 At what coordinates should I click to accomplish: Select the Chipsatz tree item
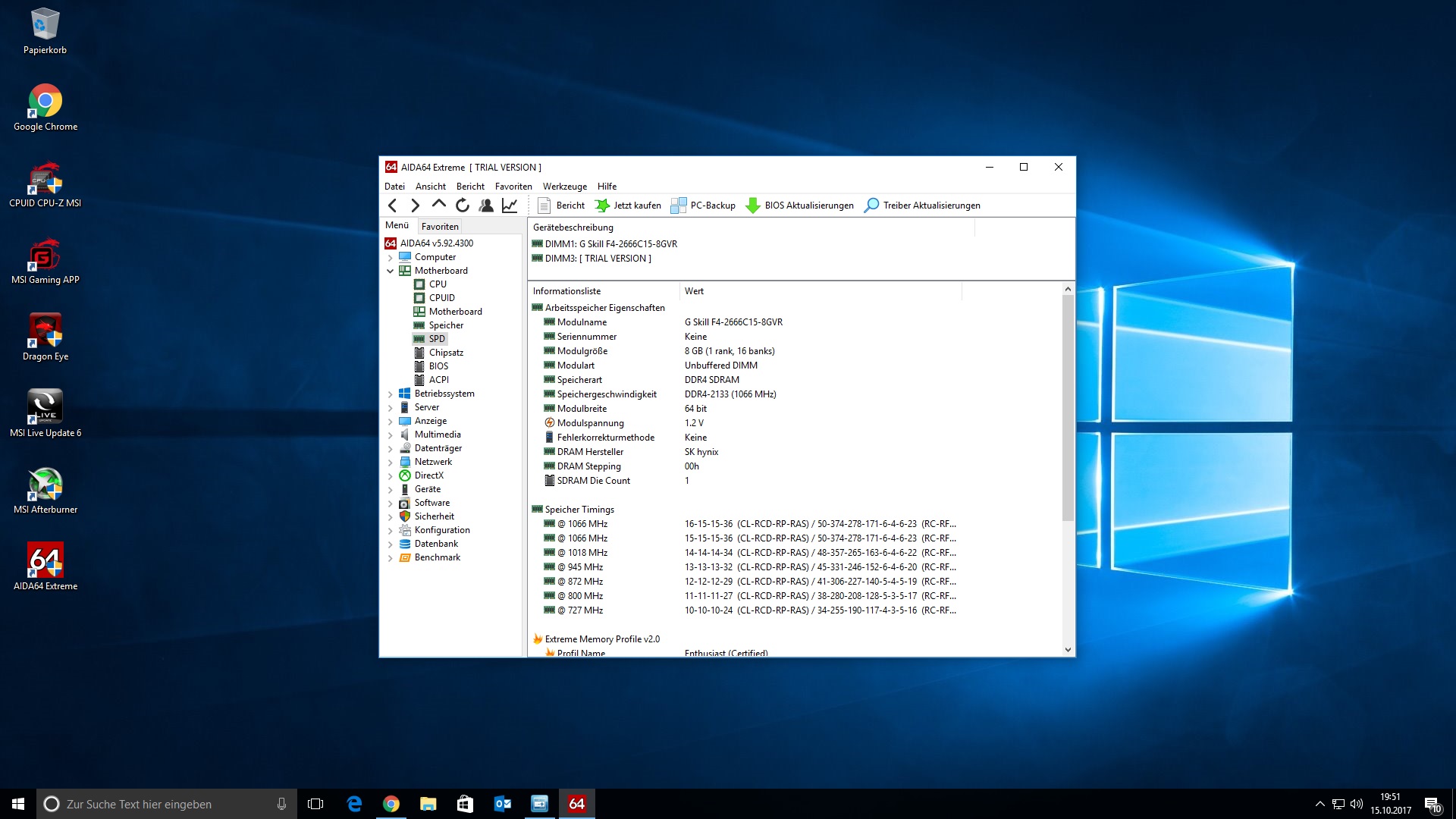446,353
